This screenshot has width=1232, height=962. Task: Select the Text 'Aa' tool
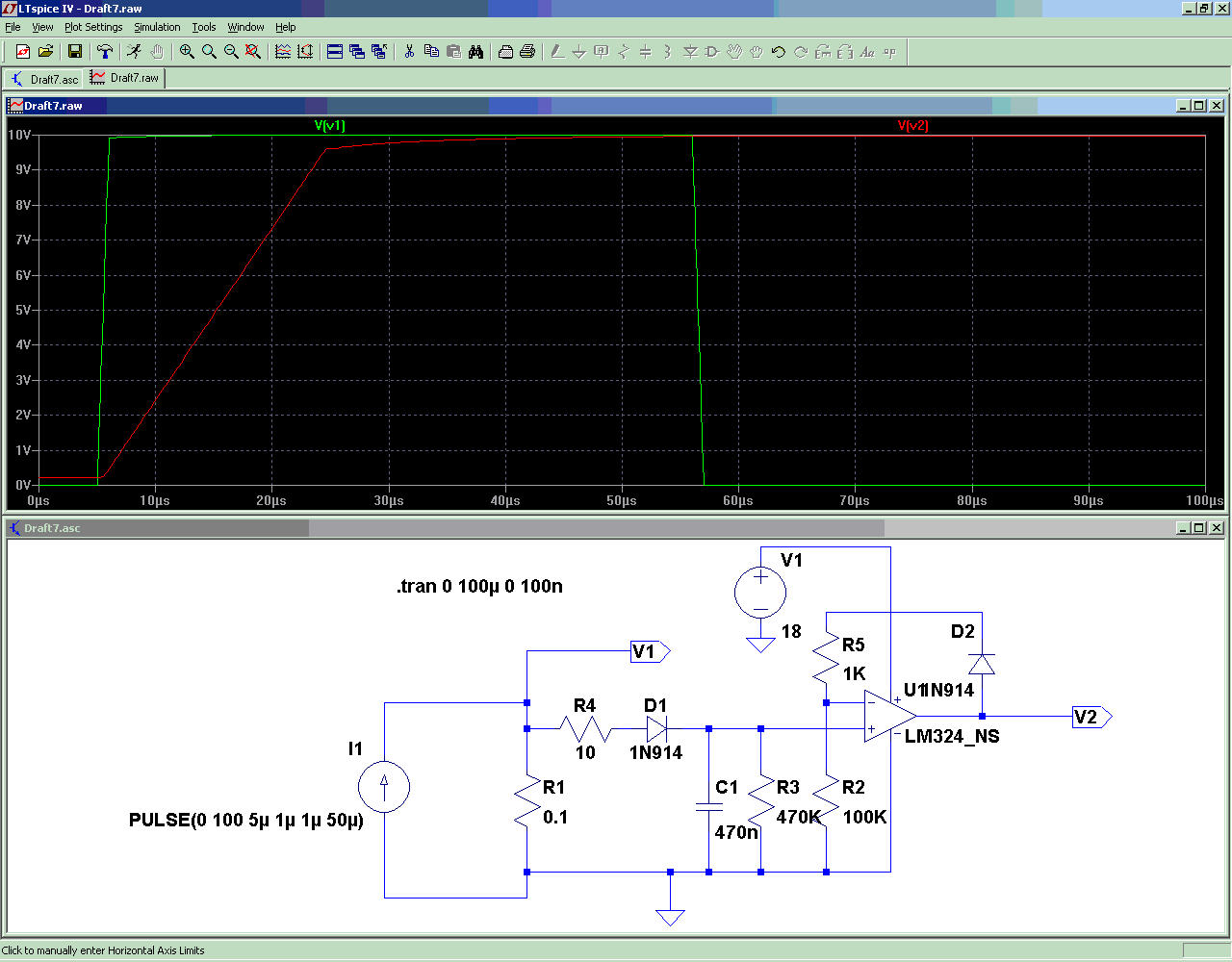867,52
